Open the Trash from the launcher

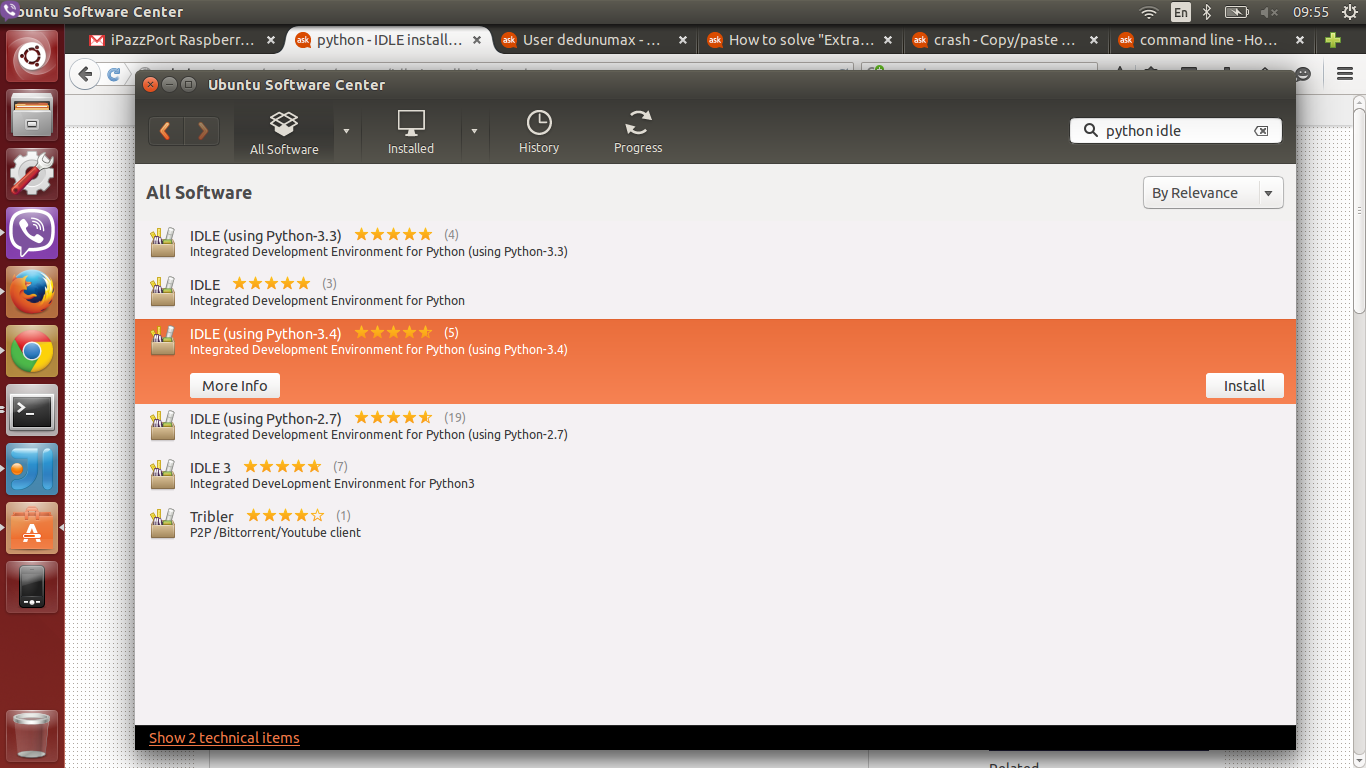(x=32, y=736)
